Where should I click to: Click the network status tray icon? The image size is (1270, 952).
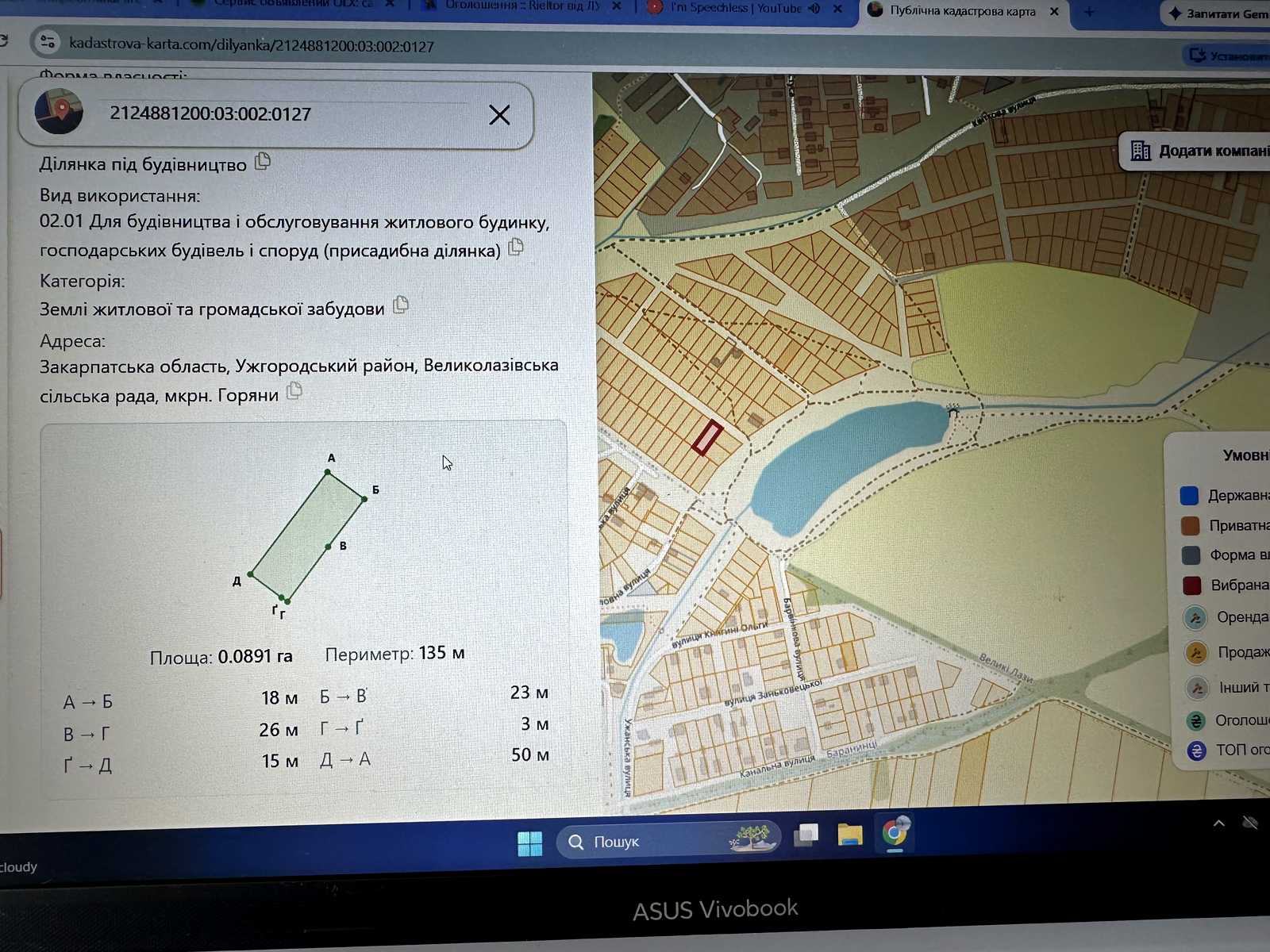point(1250,823)
